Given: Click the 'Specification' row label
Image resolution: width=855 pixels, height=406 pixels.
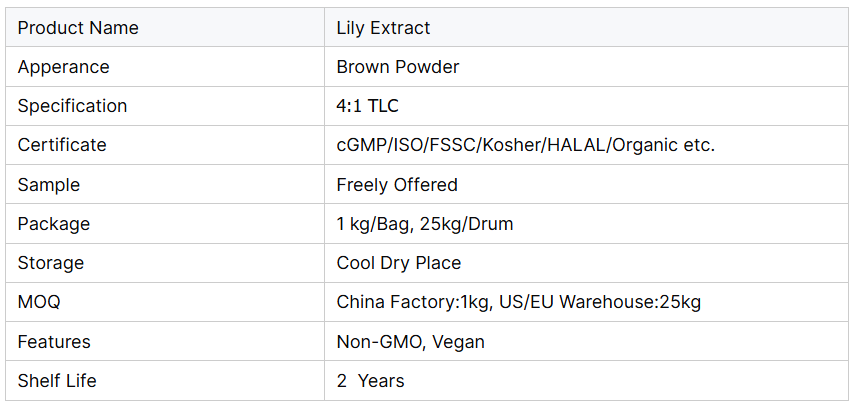Looking at the screenshot, I should 72,106.
